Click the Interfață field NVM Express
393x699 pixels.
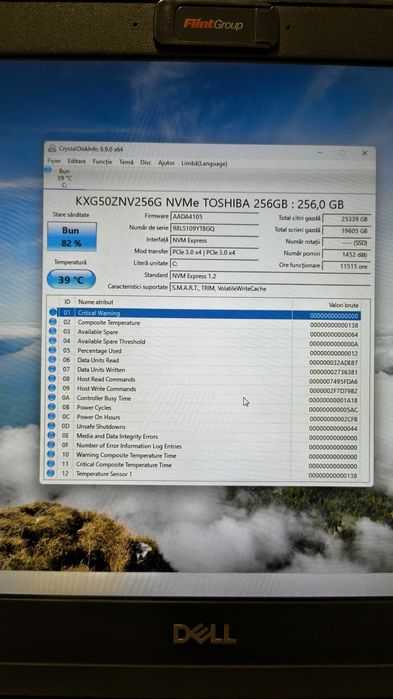coord(214,240)
